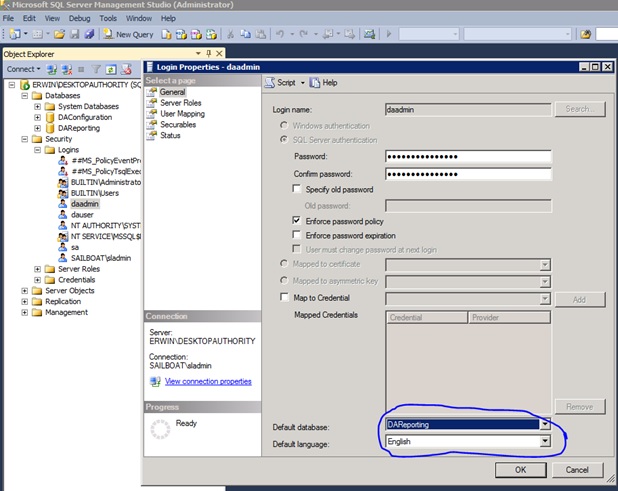Image resolution: width=618 pixels, height=491 pixels.
Task: Open the Default database dropdown
Action: tap(545, 424)
